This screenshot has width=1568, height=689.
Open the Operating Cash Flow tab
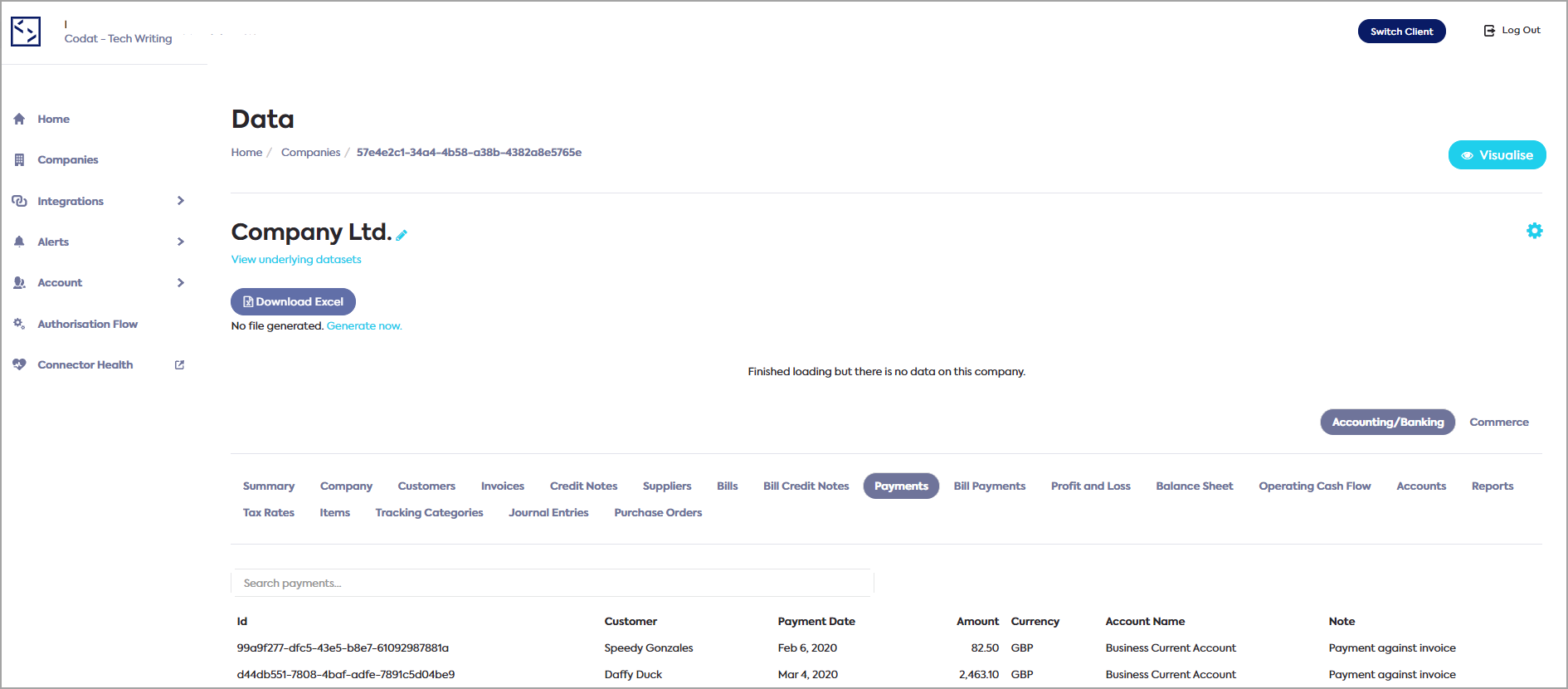[1315, 486]
